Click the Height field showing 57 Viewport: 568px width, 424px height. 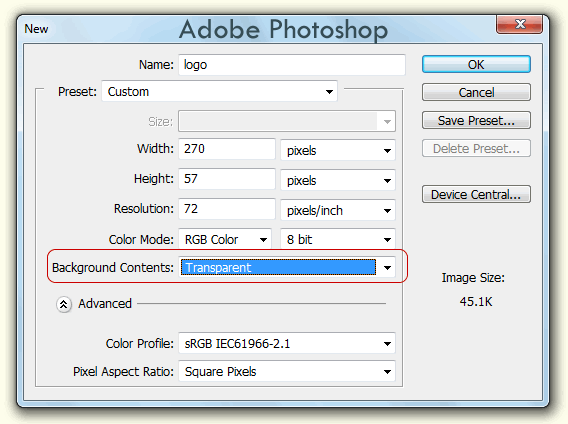point(227,179)
